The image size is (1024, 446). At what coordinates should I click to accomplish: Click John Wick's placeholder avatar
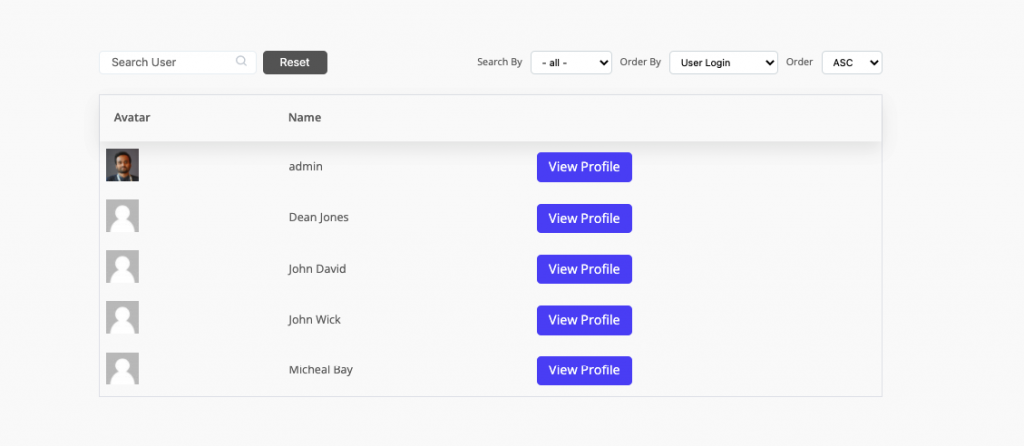(122, 318)
